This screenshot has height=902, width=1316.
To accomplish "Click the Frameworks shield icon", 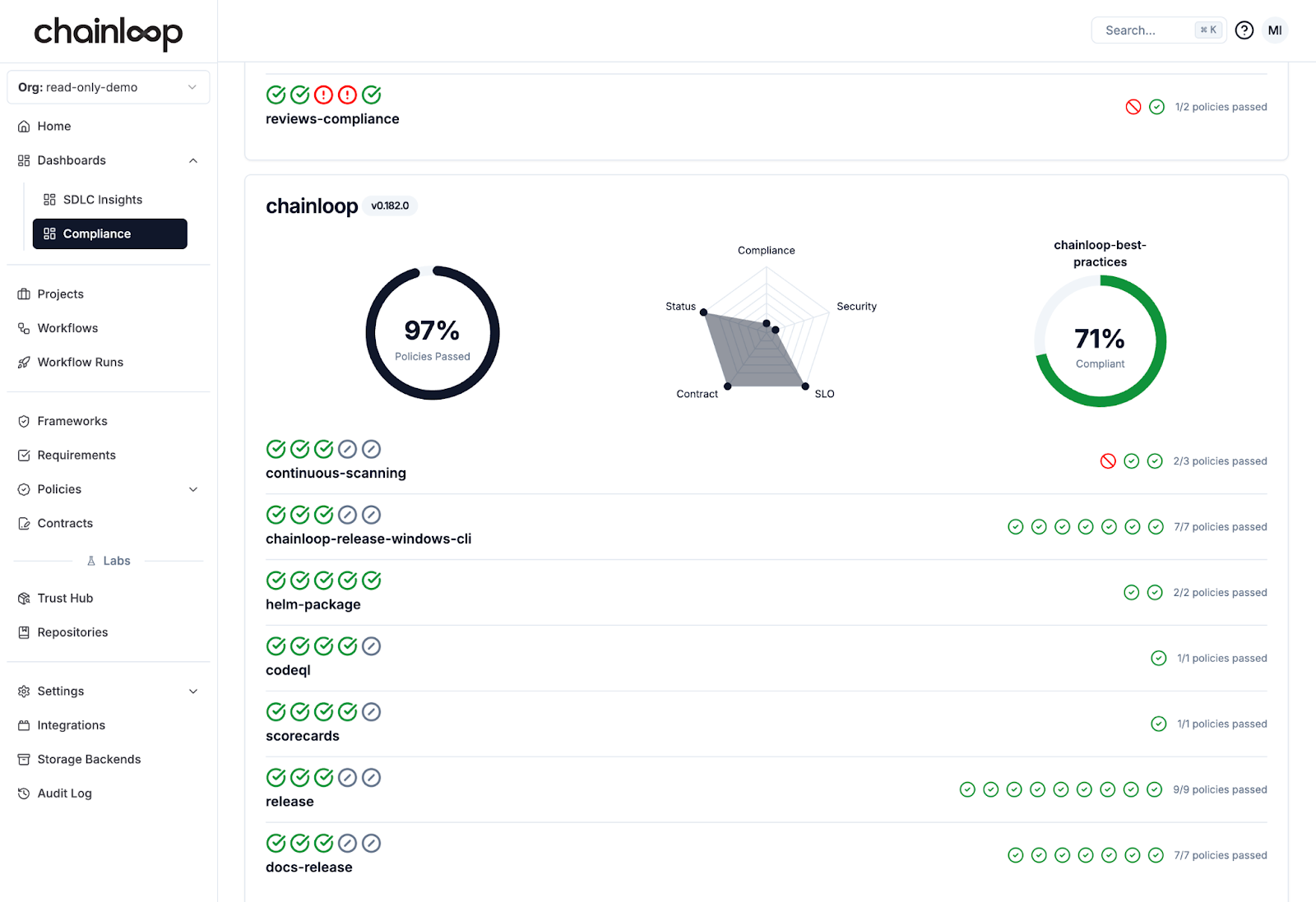I will tap(24, 421).
